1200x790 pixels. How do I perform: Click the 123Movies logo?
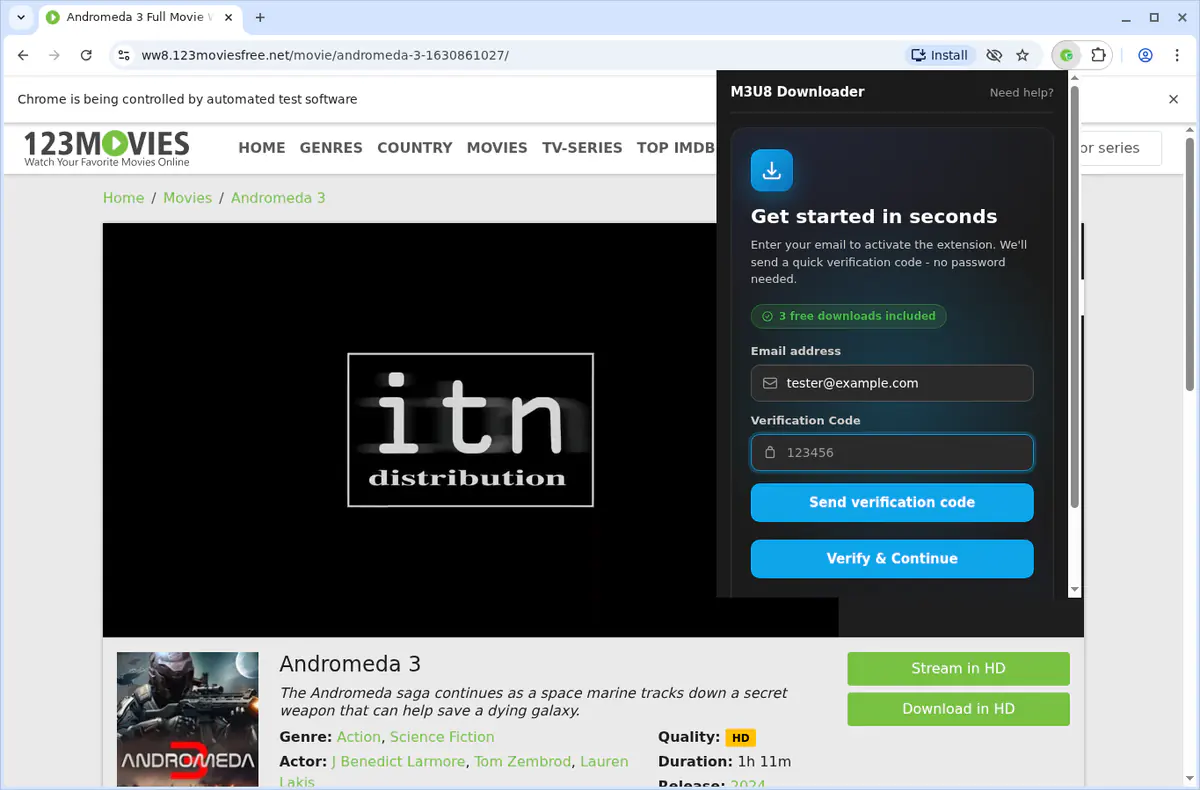click(107, 148)
